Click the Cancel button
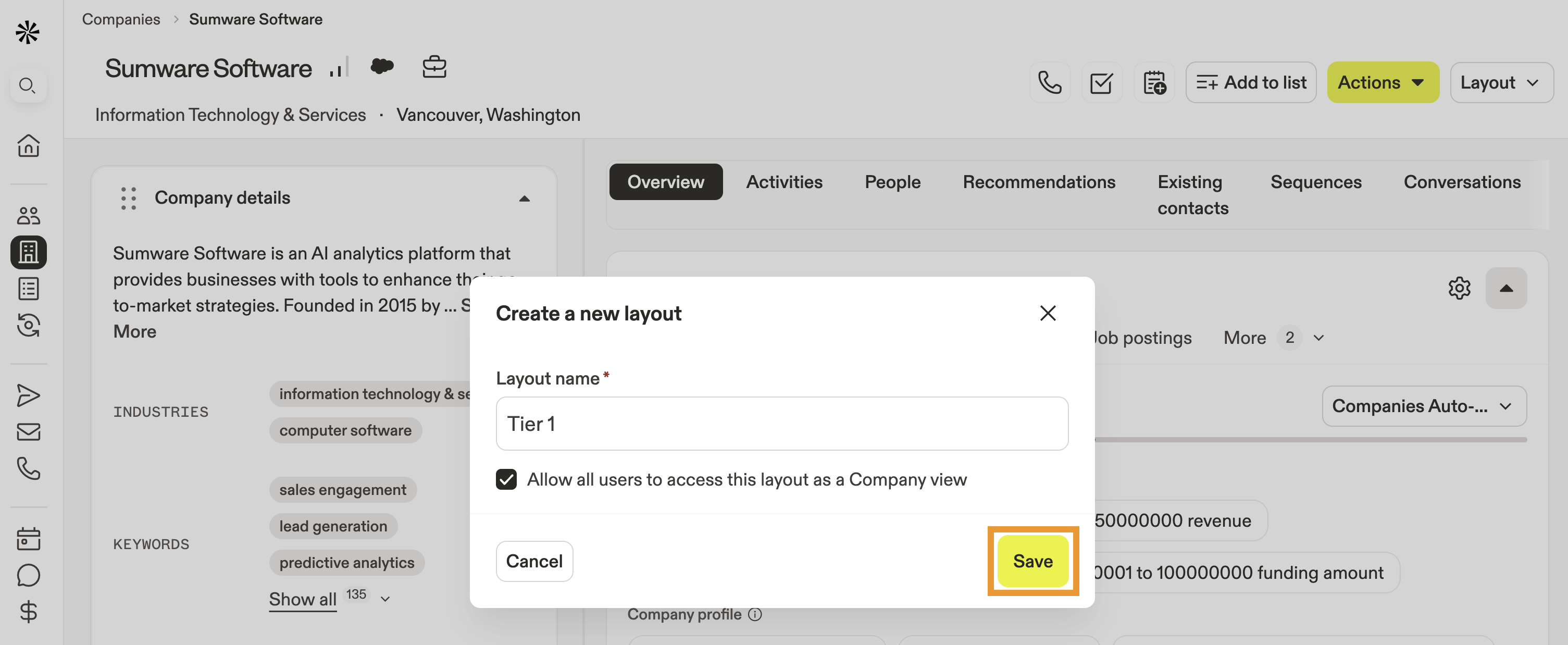This screenshot has height=645, width=1568. pos(534,561)
